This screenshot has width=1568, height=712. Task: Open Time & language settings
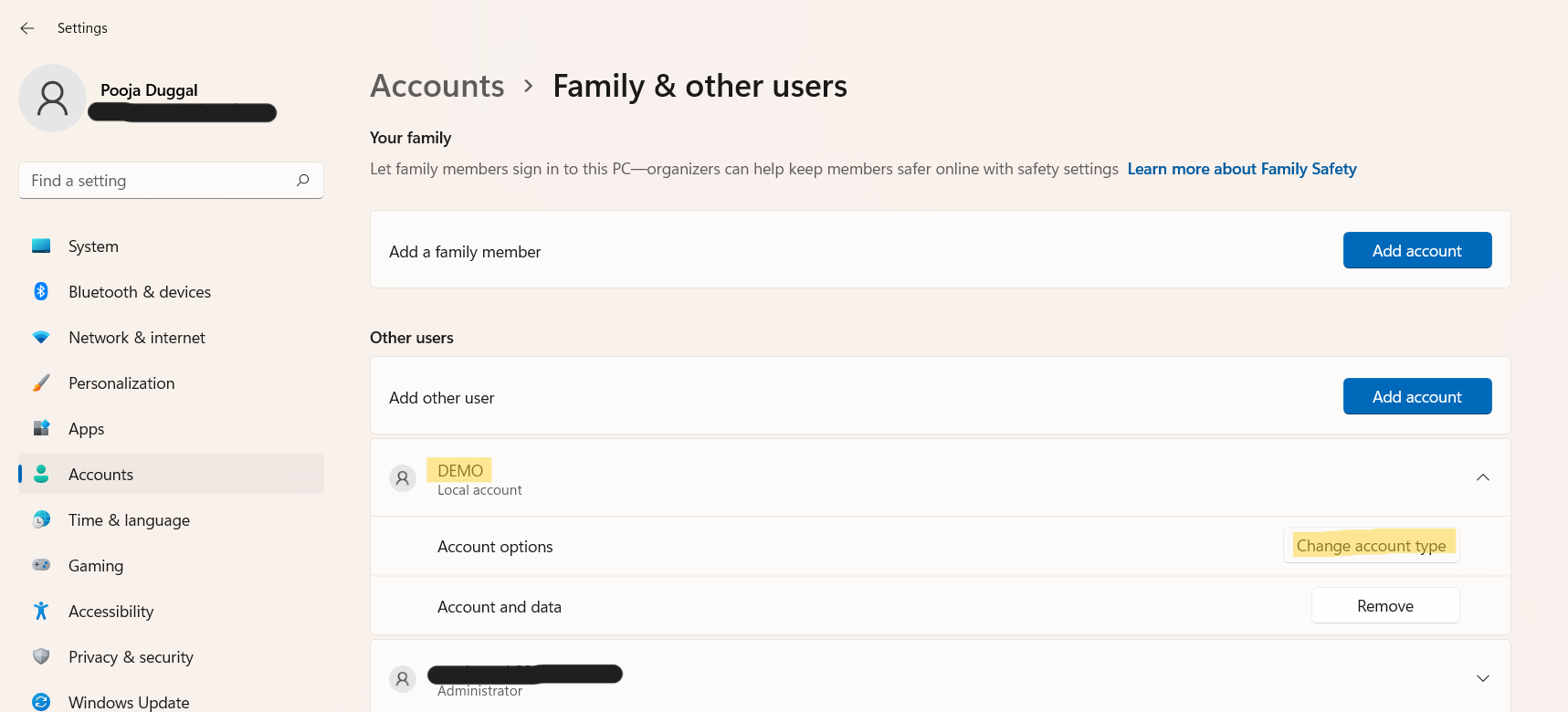point(129,520)
